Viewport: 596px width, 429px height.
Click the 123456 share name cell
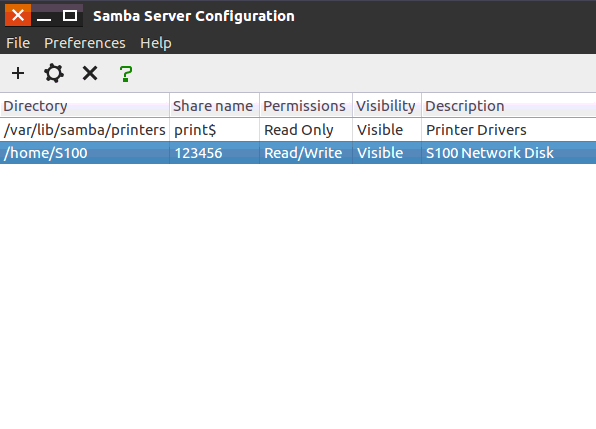point(214,153)
